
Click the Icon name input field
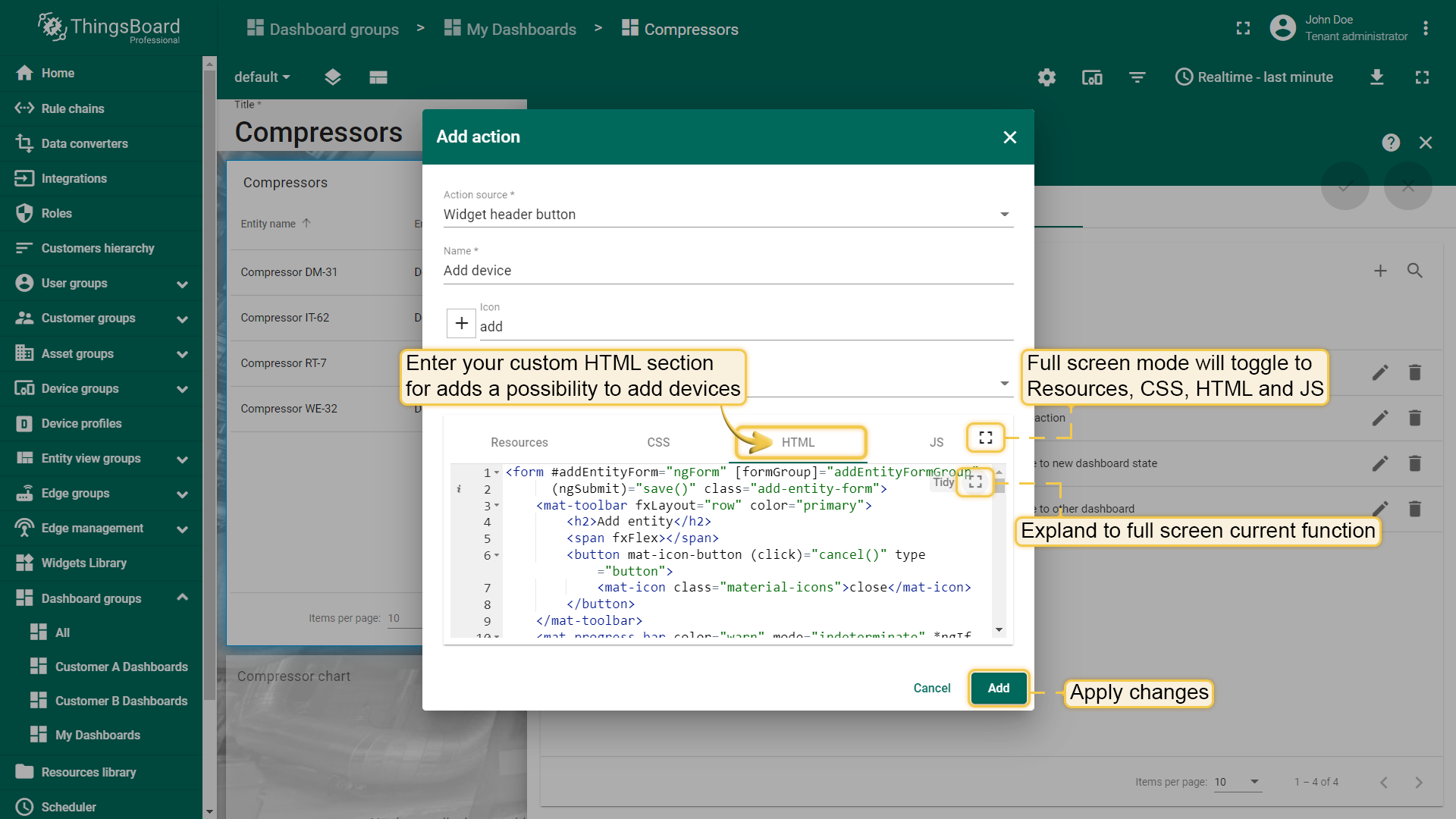click(x=746, y=327)
